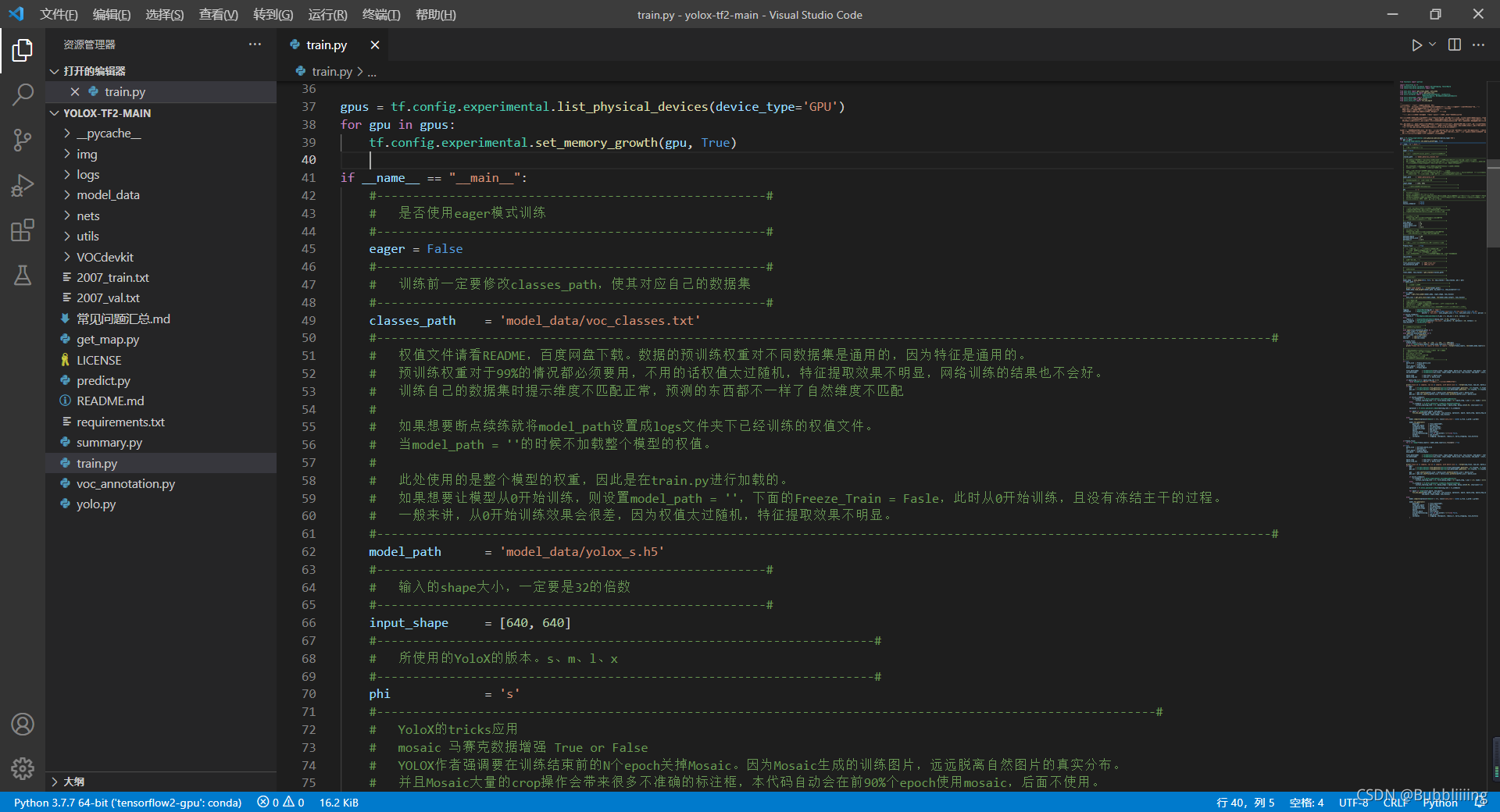
Task: Open run options dropdown arrow
Action: tap(1432, 45)
